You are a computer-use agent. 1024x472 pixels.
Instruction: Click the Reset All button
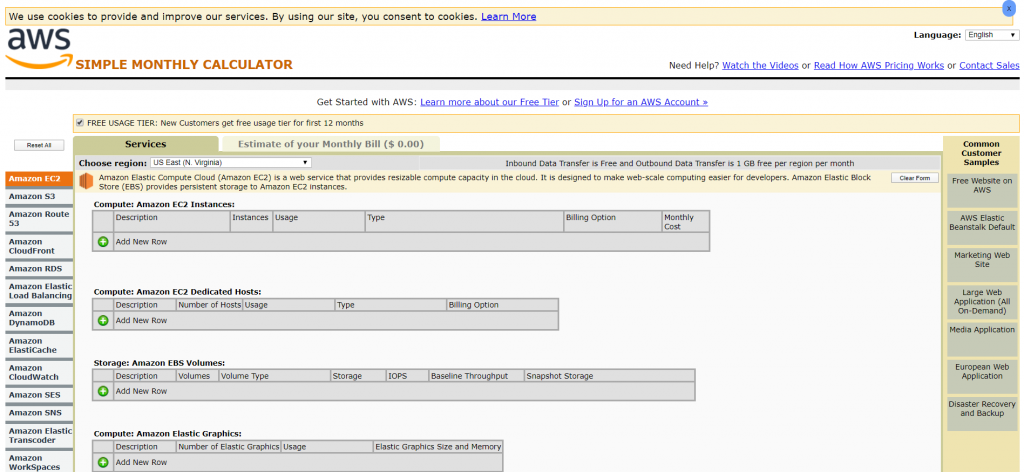point(39,146)
